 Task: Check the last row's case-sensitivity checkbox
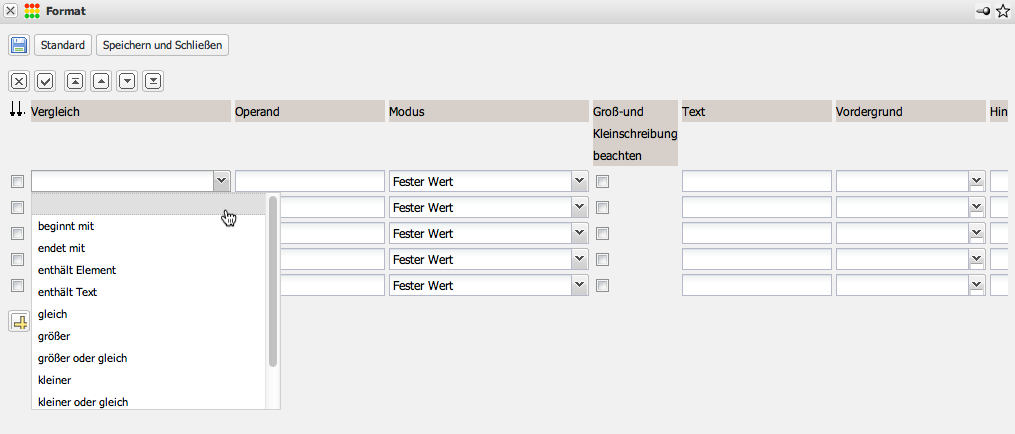click(x=603, y=286)
